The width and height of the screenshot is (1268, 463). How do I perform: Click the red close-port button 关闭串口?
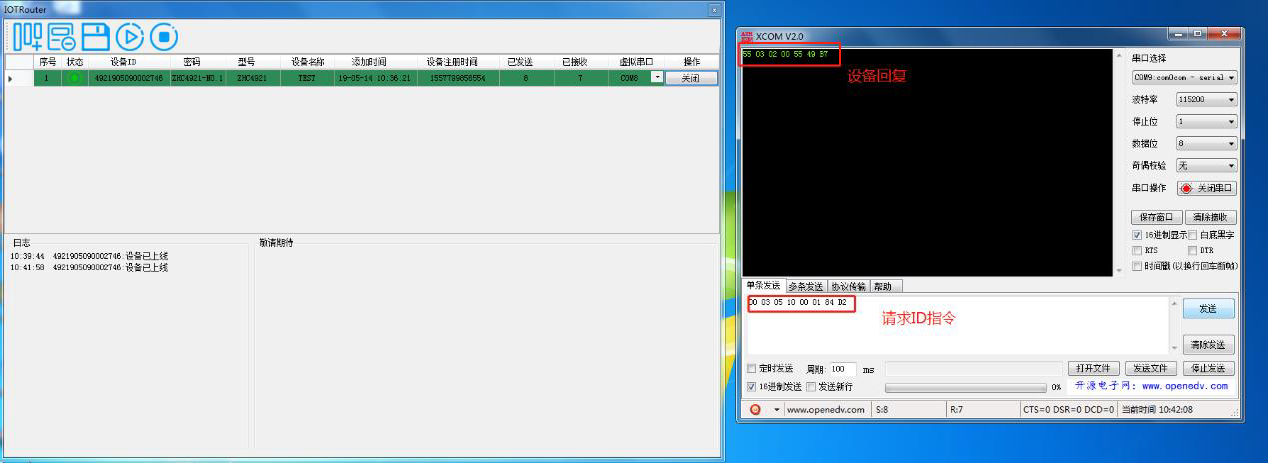[1207, 188]
